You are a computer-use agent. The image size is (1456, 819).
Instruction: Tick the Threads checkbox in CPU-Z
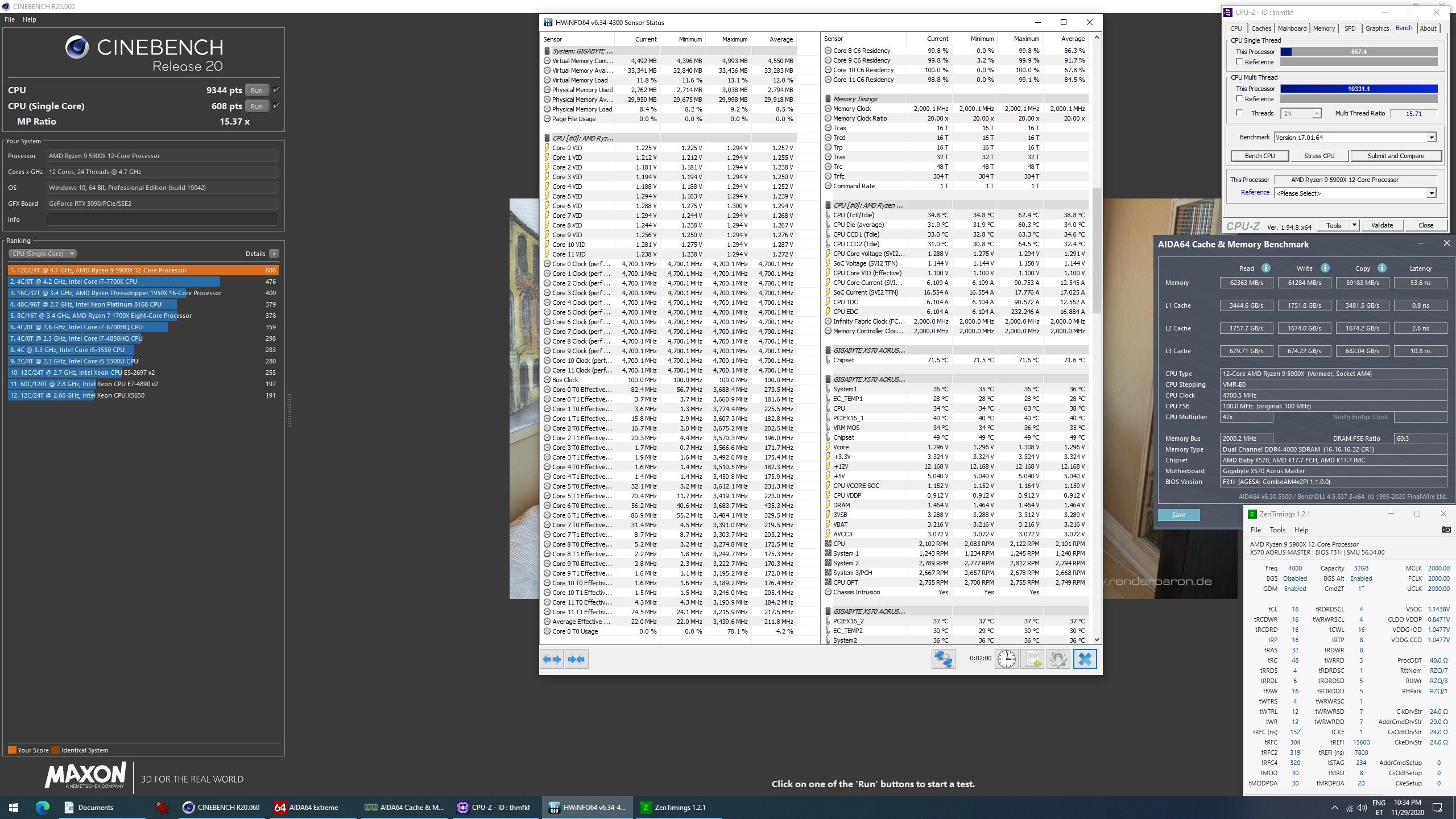click(x=1239, y=113)
